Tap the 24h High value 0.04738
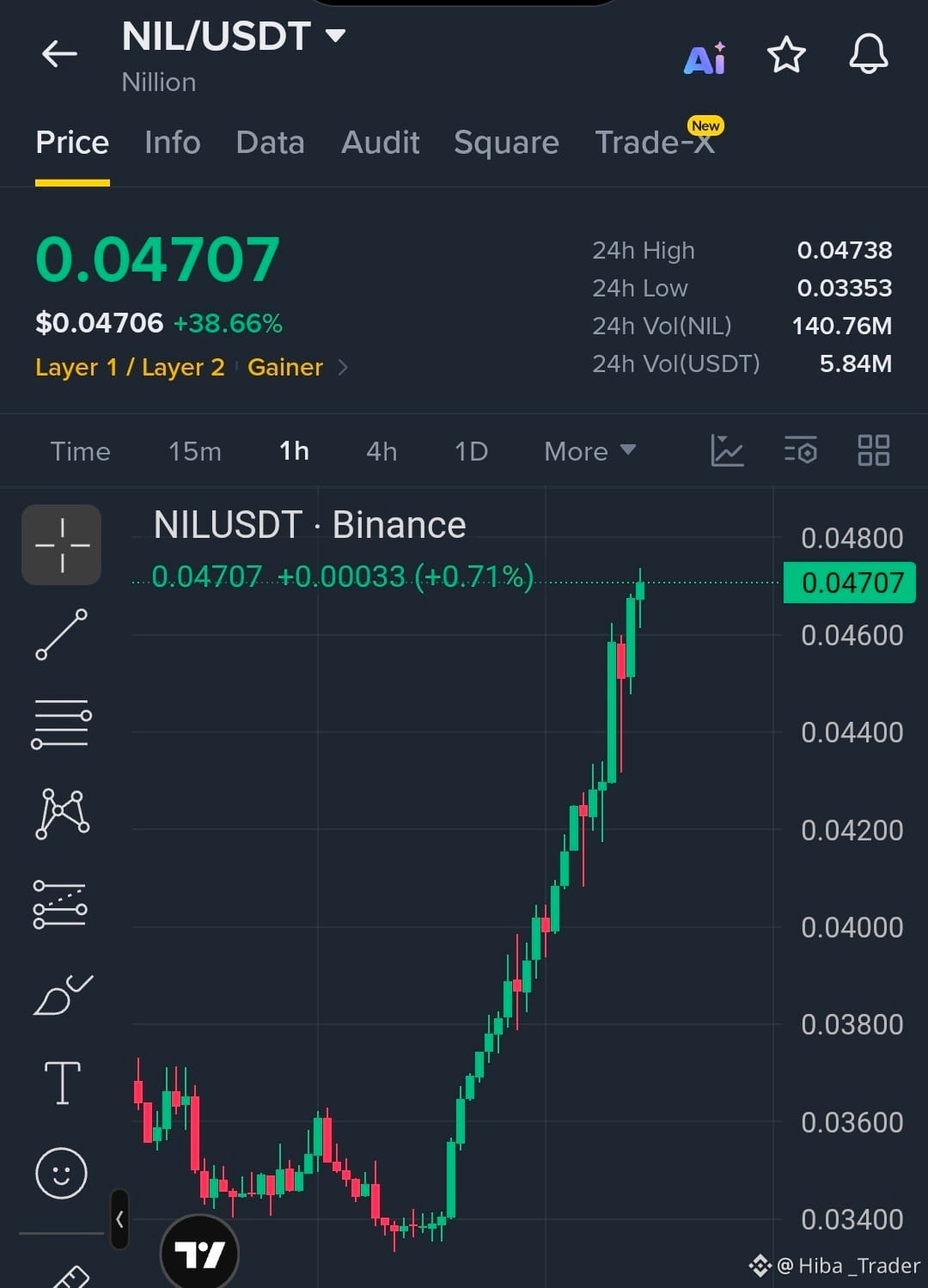The image size is (928, 1288). click(x=844, y=250)
